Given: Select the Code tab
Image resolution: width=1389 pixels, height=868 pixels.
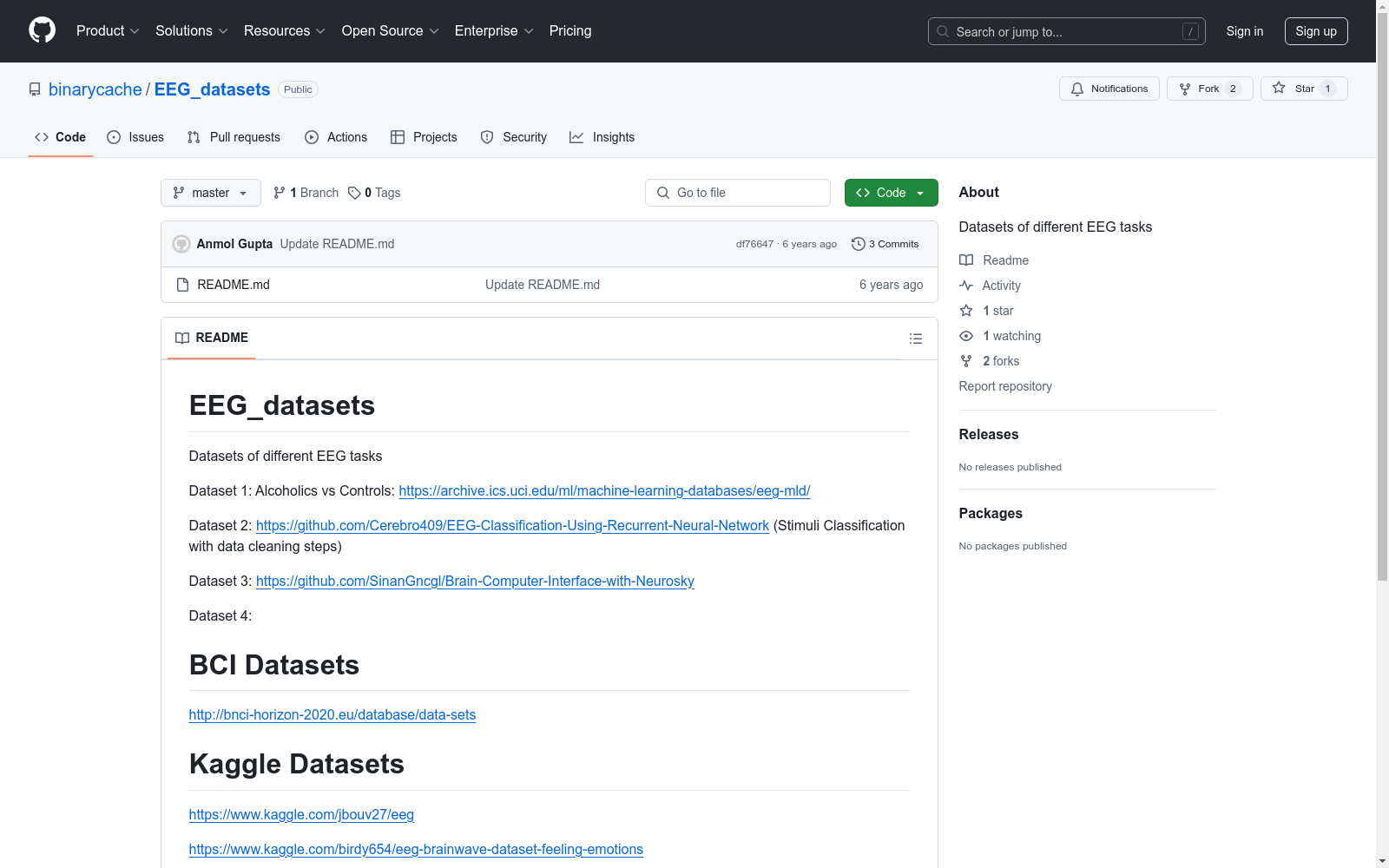Looking at the screenshot, I should (61, 137).
